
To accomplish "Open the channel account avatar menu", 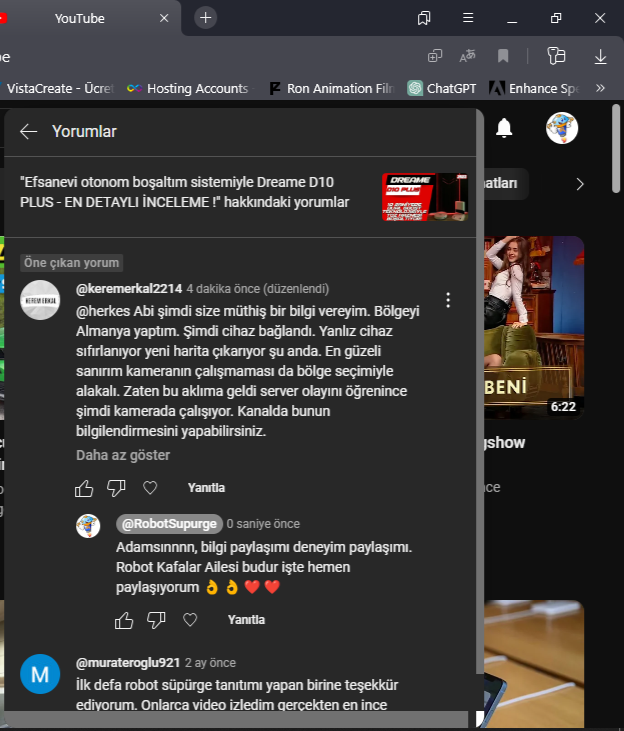I will [x=562, y=128].
